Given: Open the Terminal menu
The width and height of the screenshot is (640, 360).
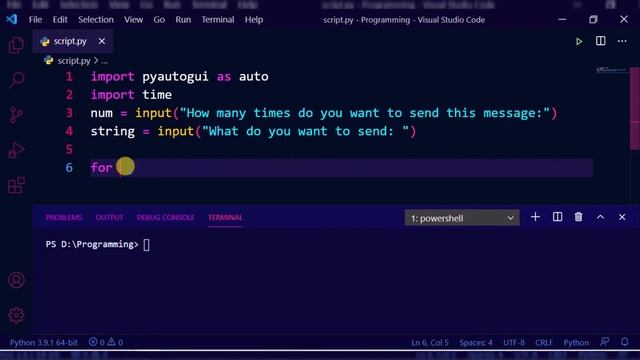Looking at the screenshot, I should (x=218, y=20).
